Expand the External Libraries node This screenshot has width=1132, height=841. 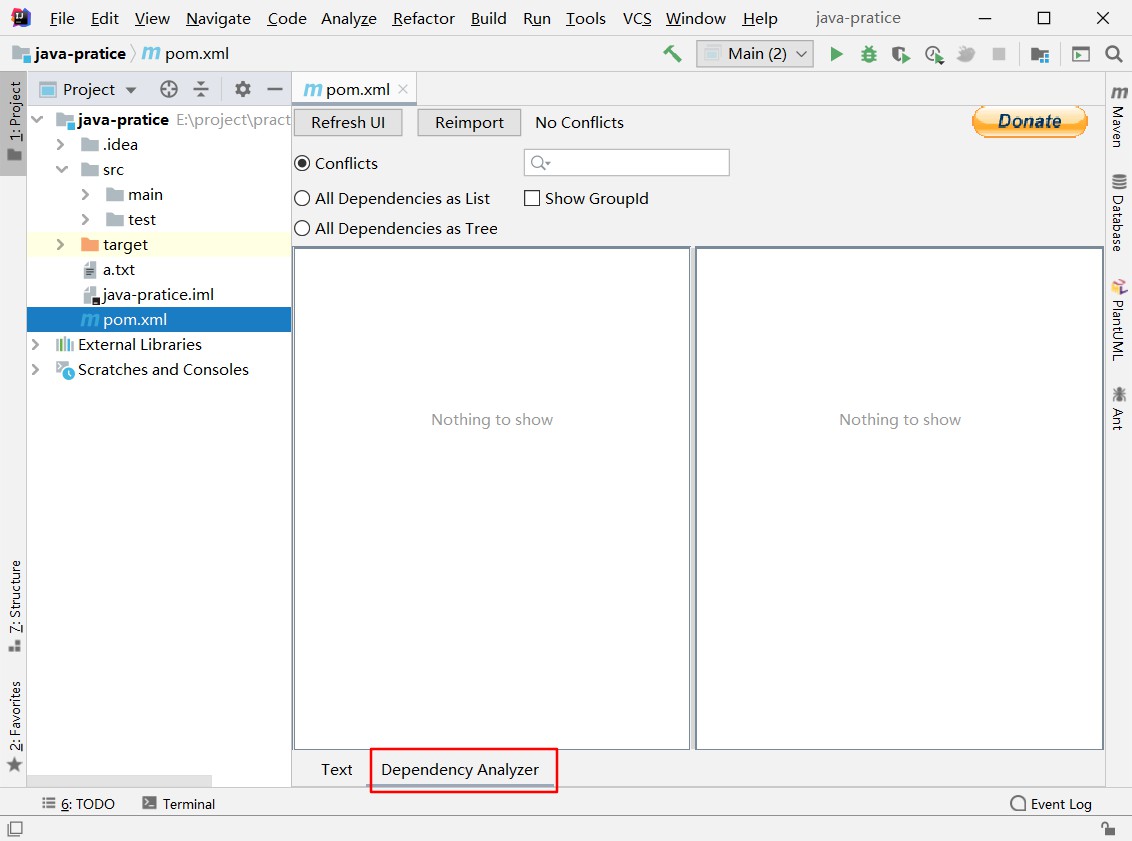click(36, 345)
